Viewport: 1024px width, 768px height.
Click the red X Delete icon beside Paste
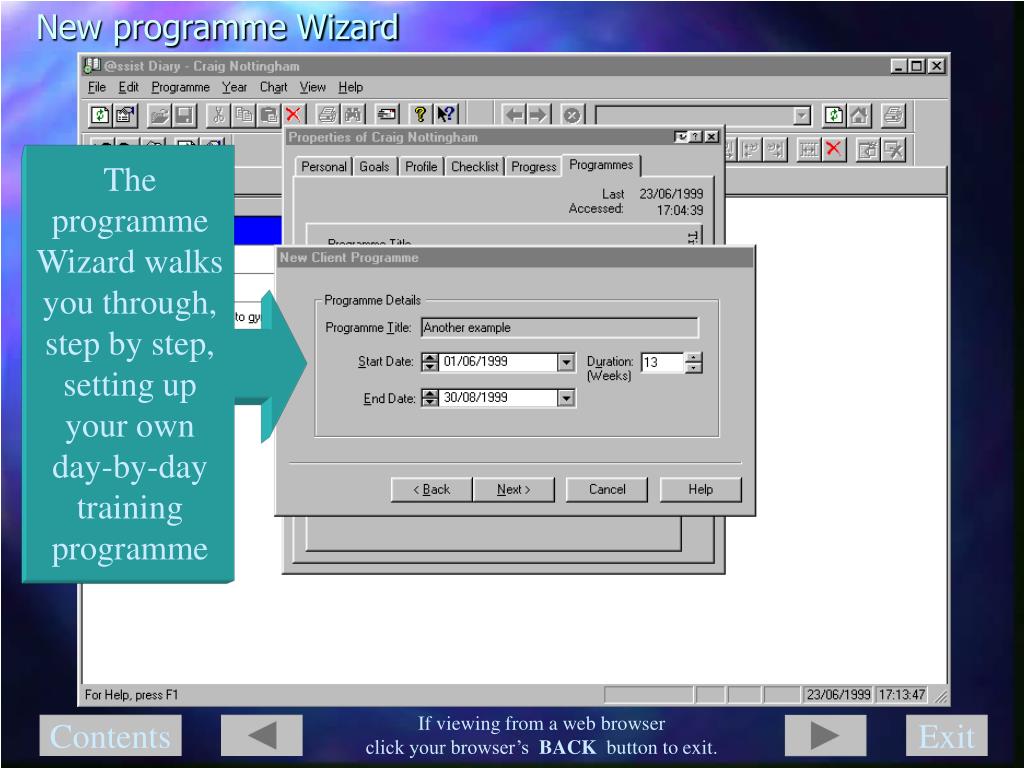point(293,116)
